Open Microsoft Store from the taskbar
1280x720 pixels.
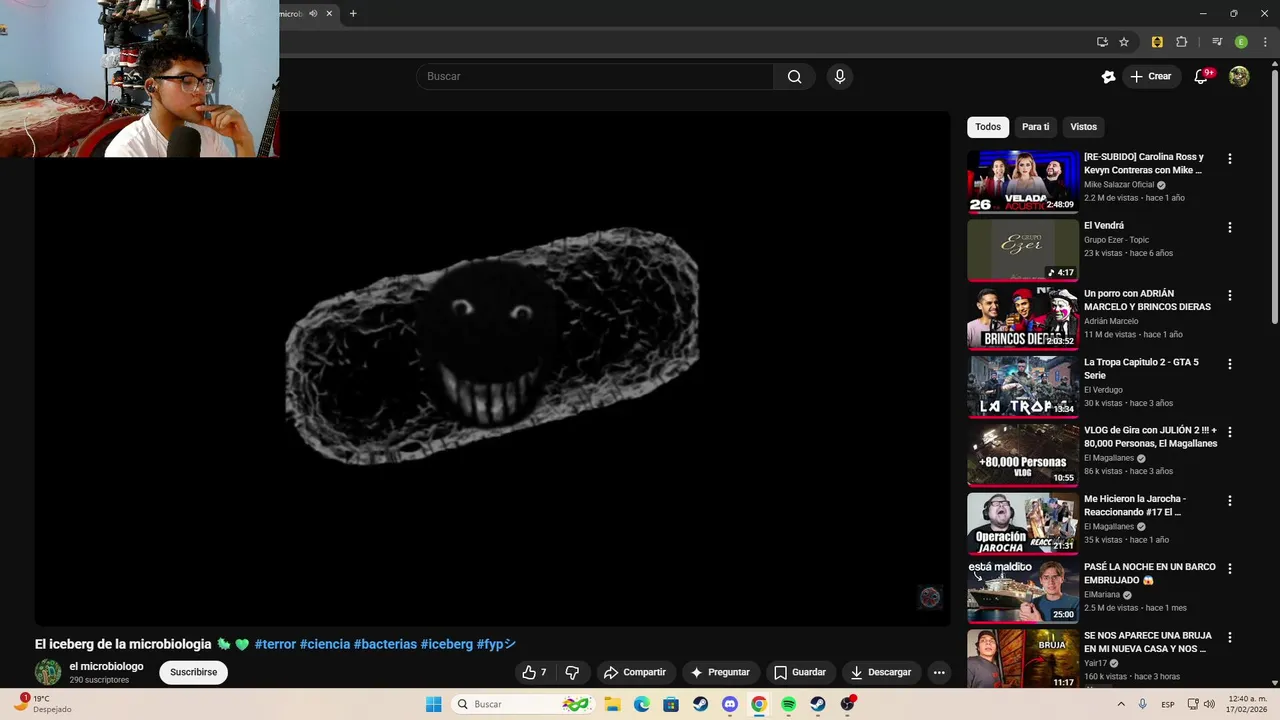click(671, 704)
